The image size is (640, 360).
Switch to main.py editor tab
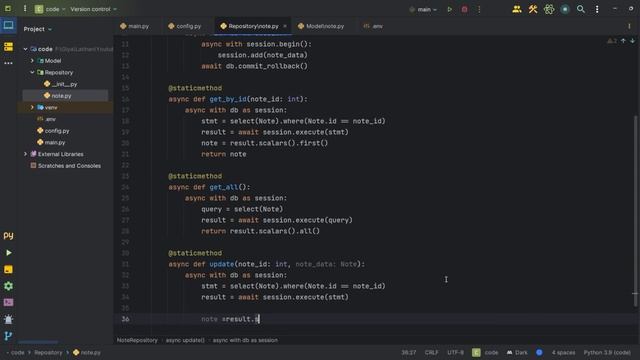point(135,26)
